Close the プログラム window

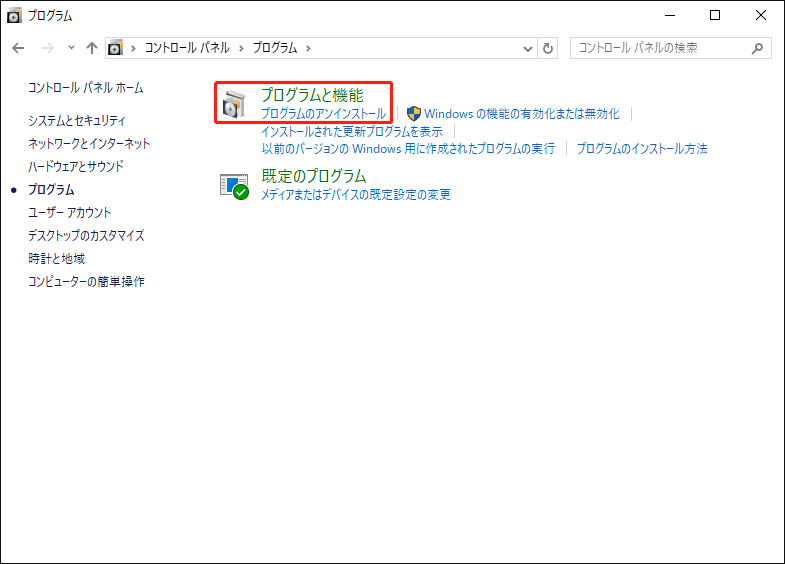click(760, 16)
